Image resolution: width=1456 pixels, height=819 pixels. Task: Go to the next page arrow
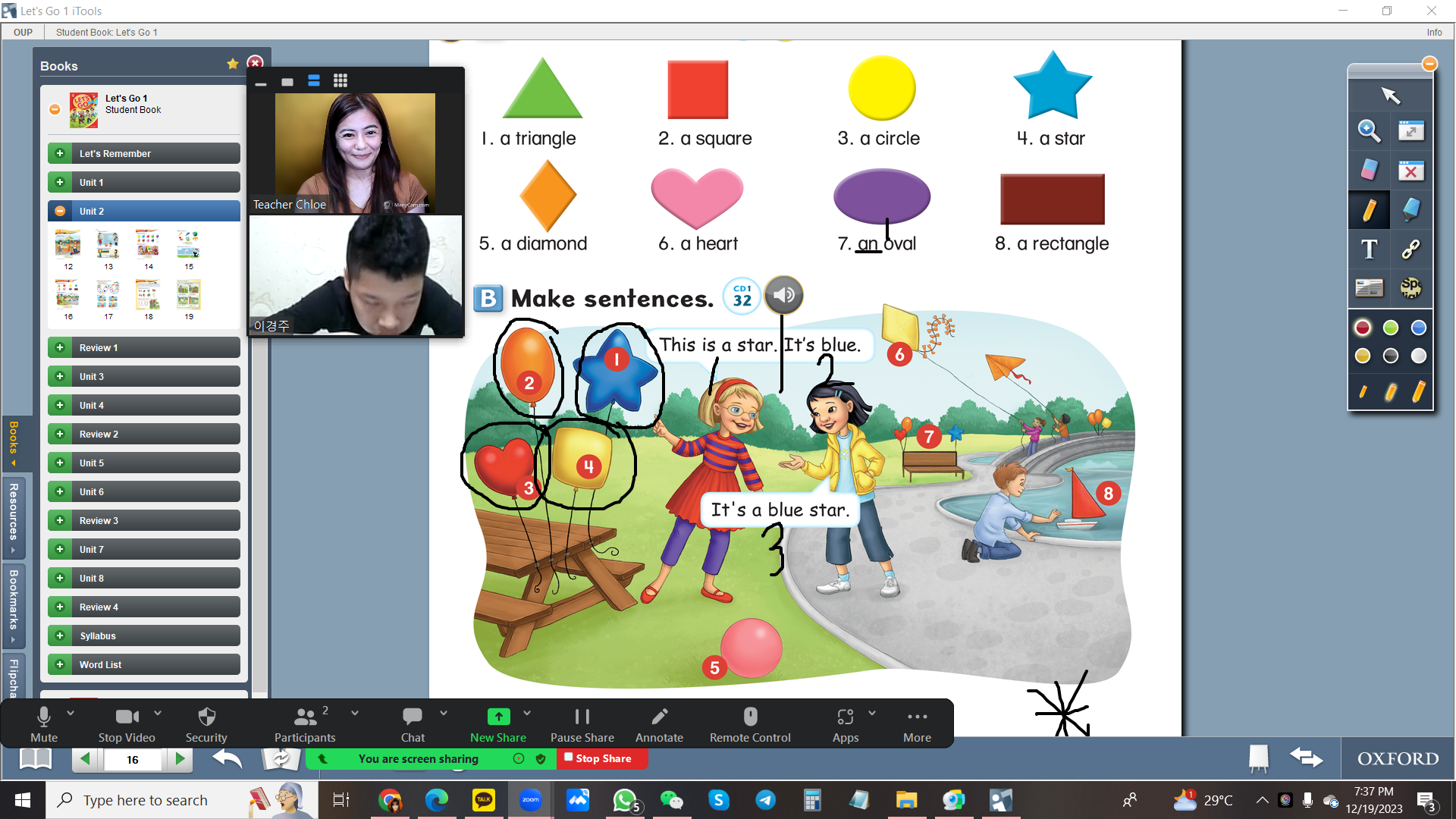click(x=180, y=758)
